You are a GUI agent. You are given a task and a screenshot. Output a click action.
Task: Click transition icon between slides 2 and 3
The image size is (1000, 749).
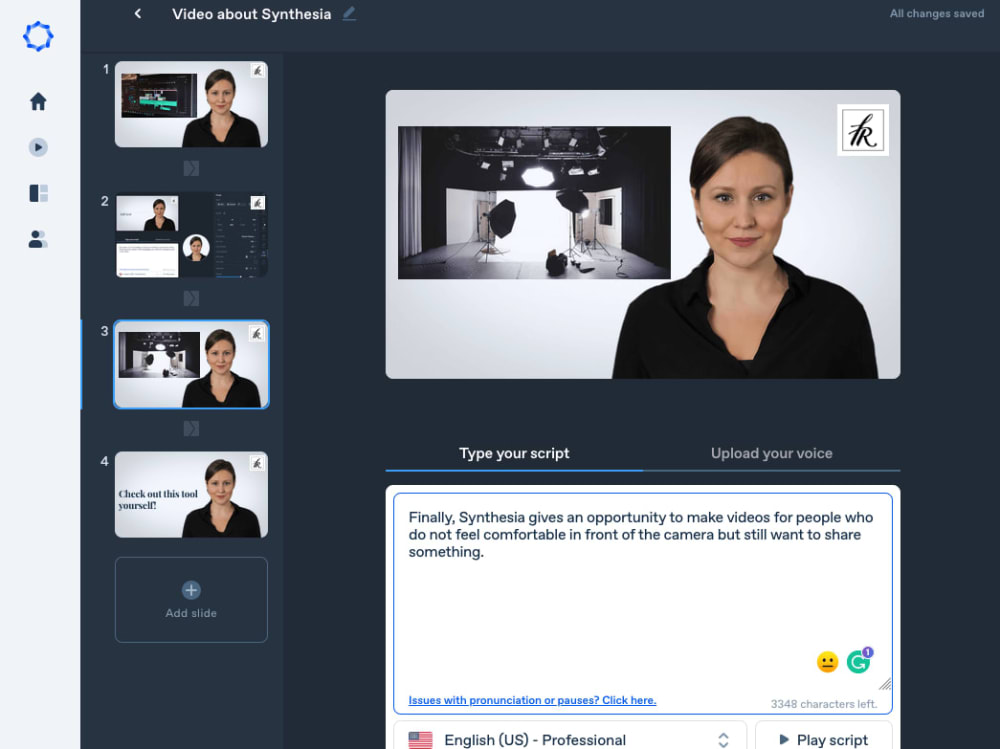191,299
